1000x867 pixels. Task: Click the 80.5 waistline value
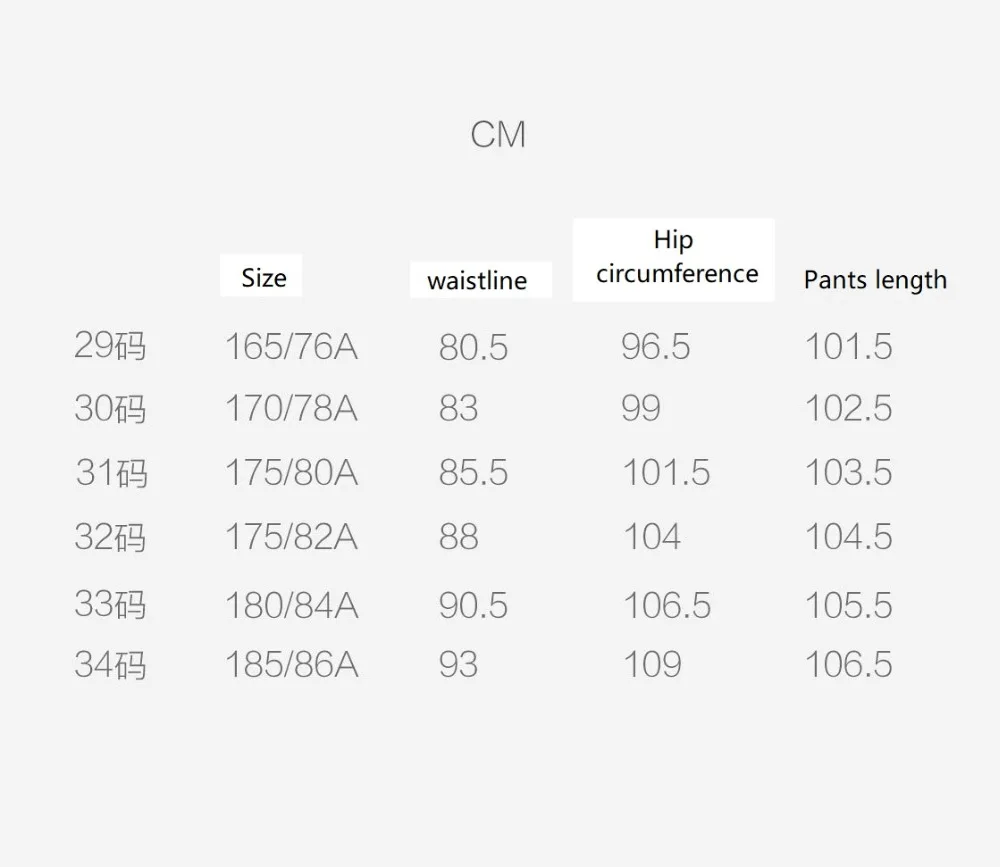pyautogui.click(x=473, y=347)
